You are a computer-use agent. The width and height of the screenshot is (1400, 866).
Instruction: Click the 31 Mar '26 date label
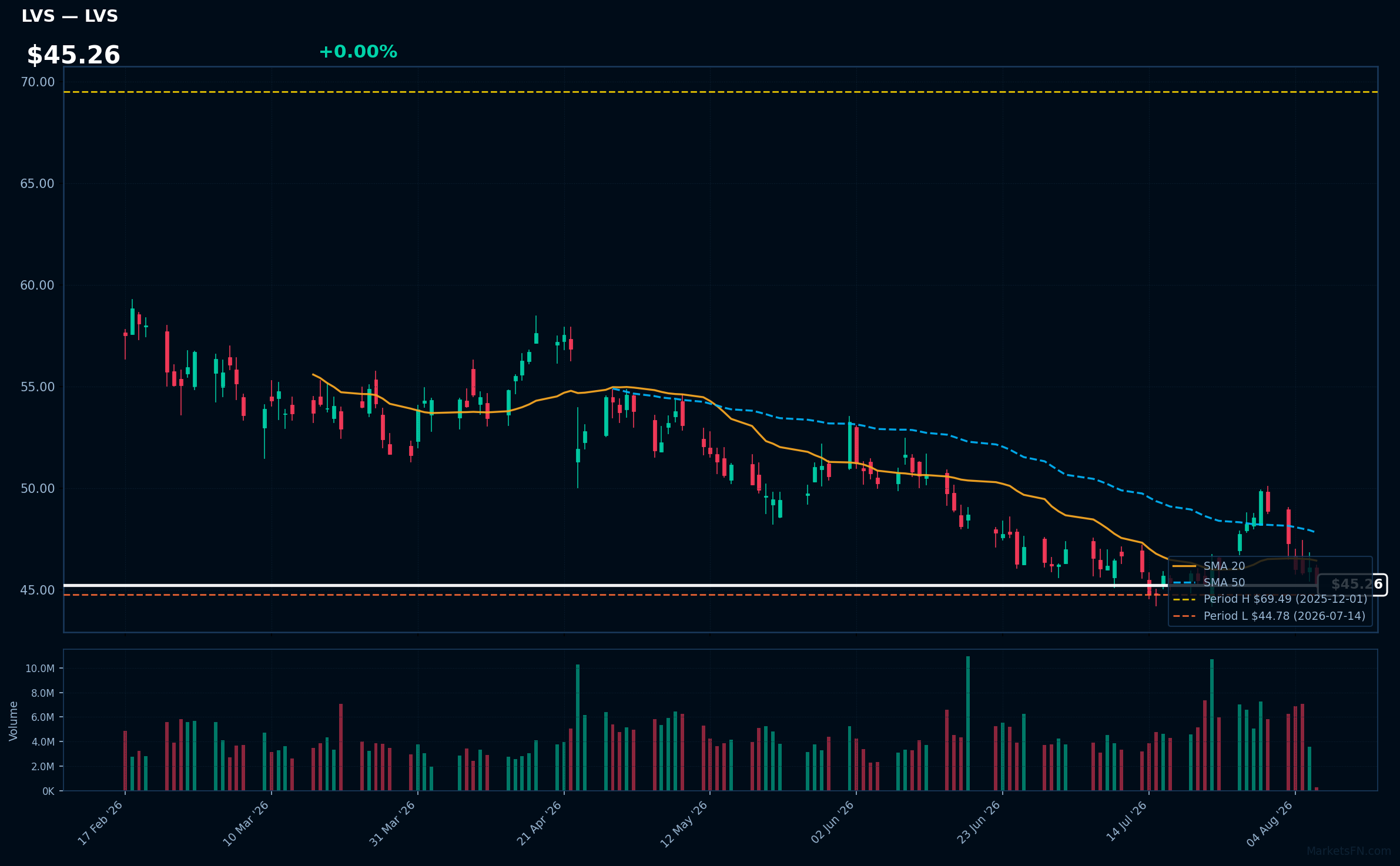[x=392, y=823]
